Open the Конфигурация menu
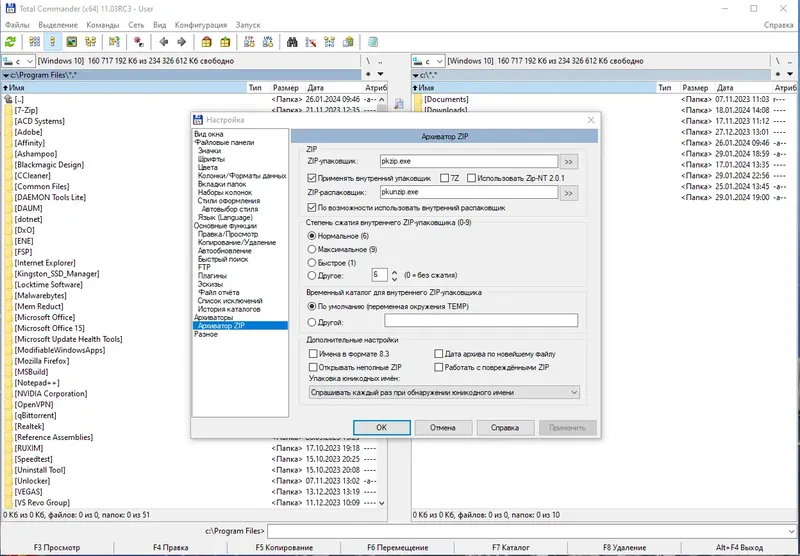The width and height of the screenshot is (800, 556). [201, 24]
